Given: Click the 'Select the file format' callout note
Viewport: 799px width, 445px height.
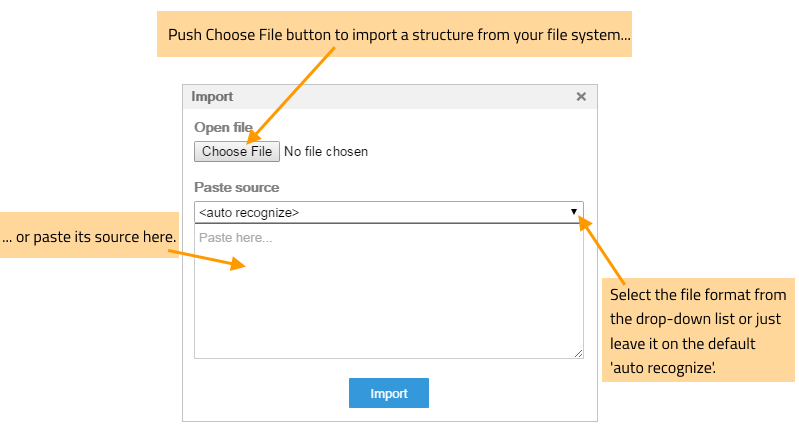Looking at the screenshot, I should click(x=698, y=330).
